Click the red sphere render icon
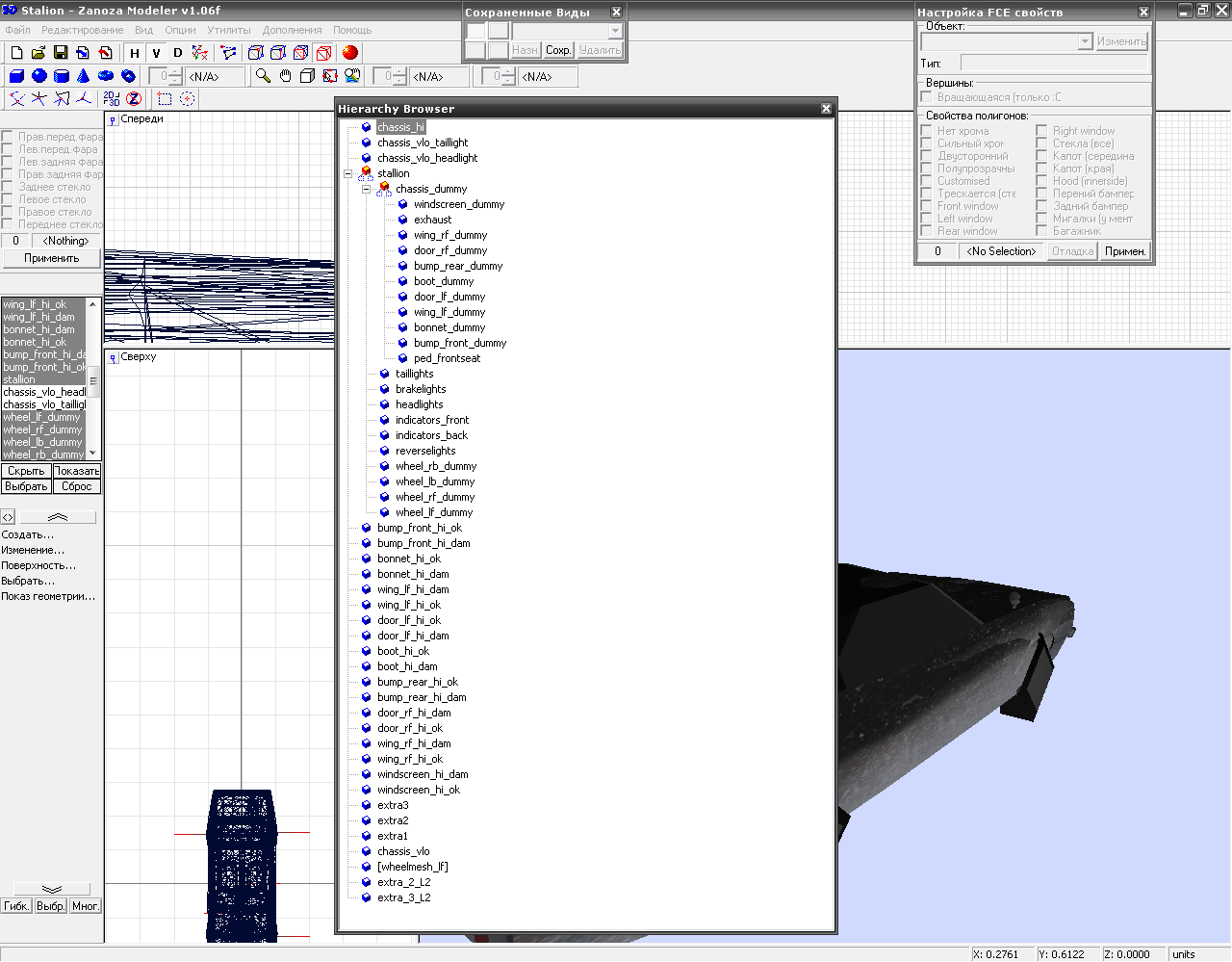The width and height of the screenshot is (1232, 962). (x=350, y=53)
